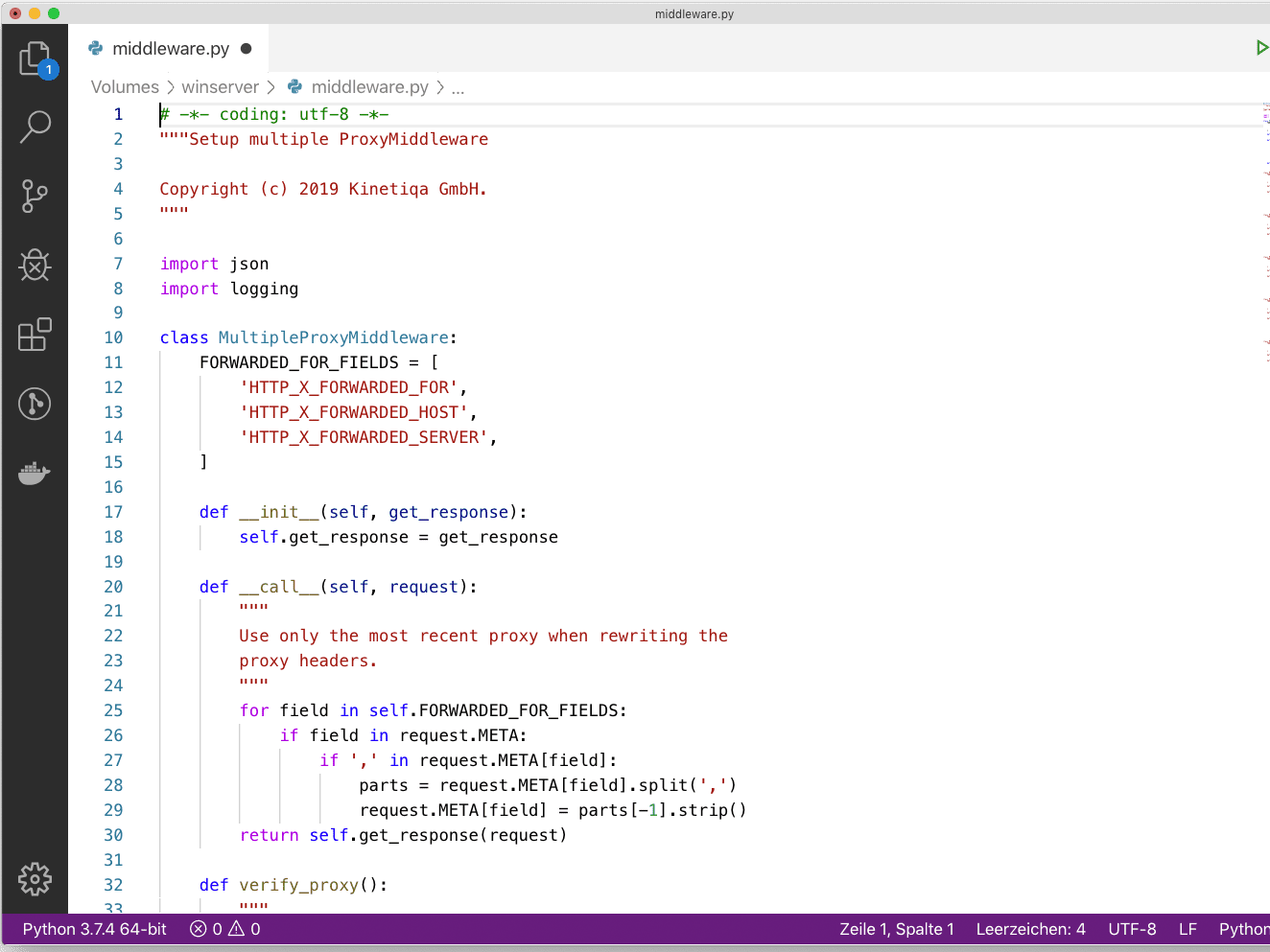Change indentation via Leerzeichen: 4
Screen dimensions: 1270x952
(x=1031, y=929)
